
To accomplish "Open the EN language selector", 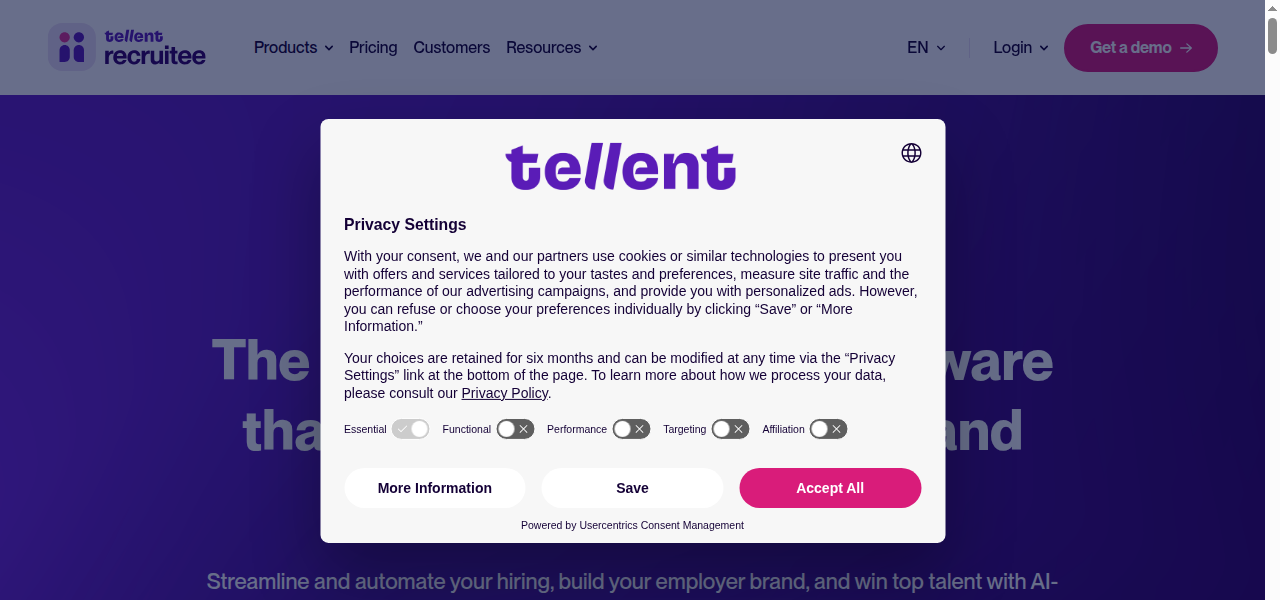I will pyautogui.click(x=926, y=47).
